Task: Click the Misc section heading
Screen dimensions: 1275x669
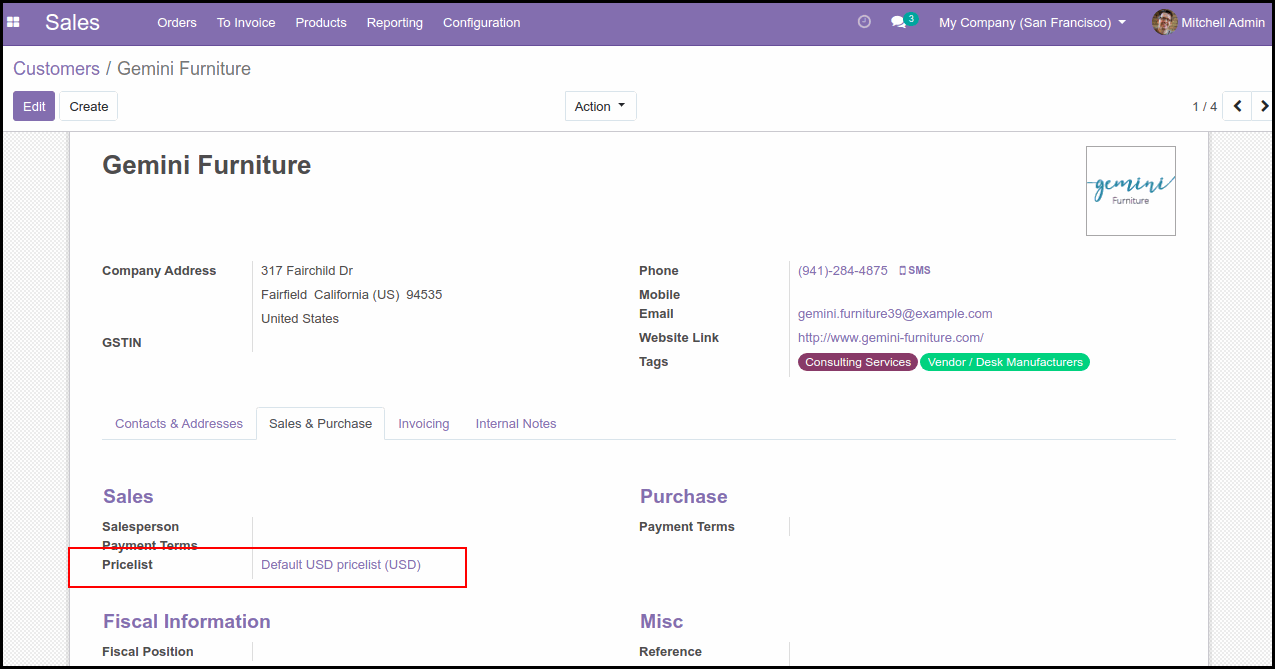Action: tap(662, 622)
